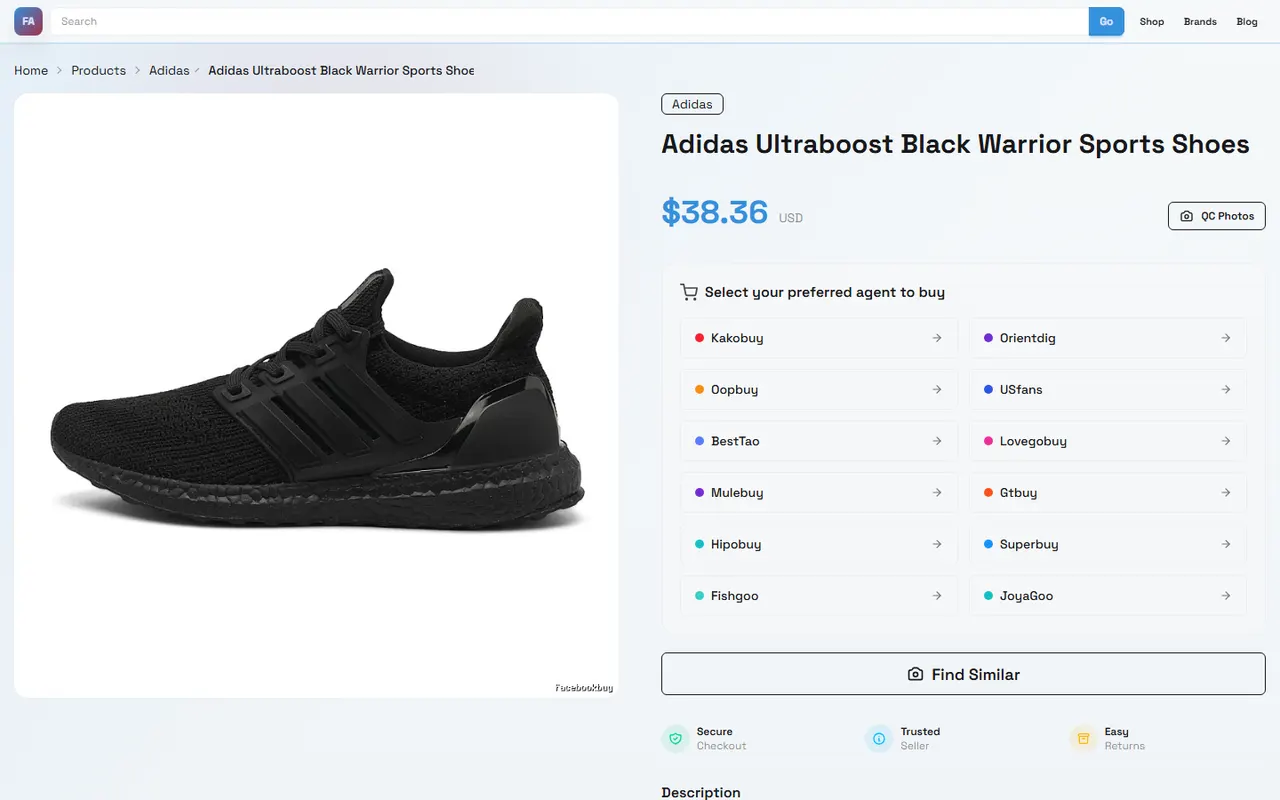Viewport: 1280px width, 800px height.
Task: Click the arrow icon on BestTao row
Action: point(937,441)
